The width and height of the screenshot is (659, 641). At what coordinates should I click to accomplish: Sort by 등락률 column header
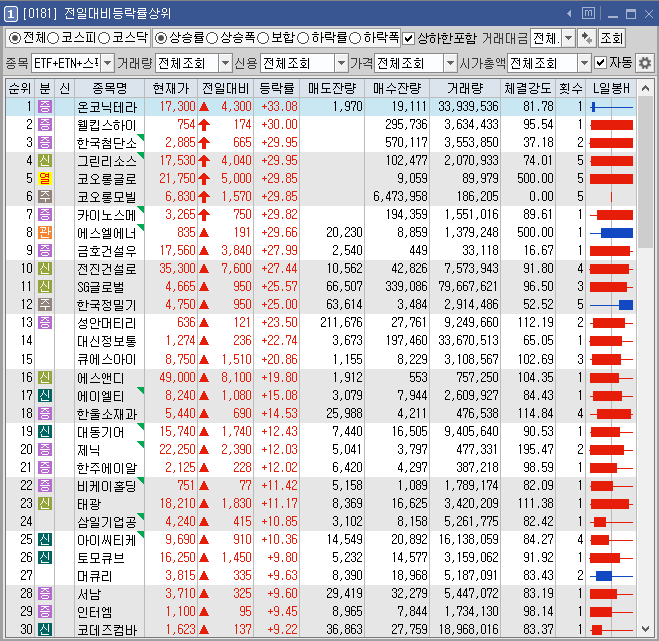tap(277, 88)
